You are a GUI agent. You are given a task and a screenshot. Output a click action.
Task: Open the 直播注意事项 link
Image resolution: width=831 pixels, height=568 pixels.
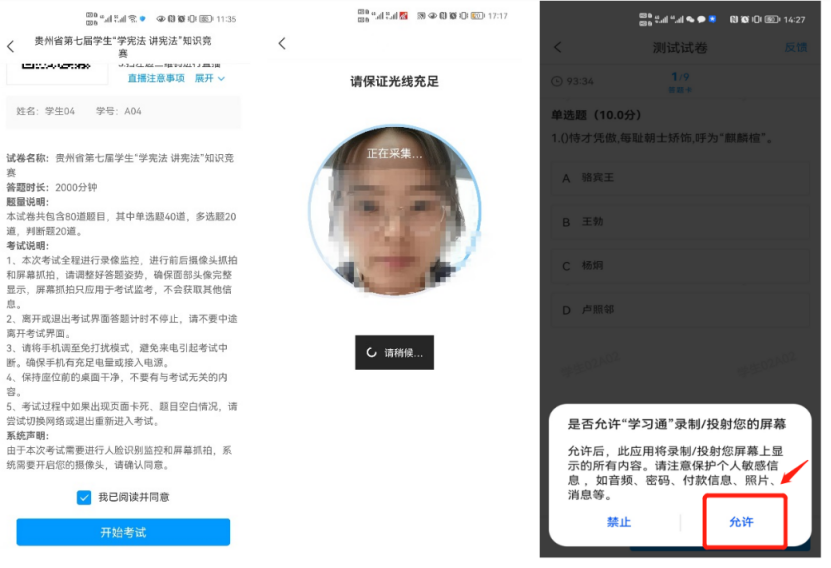[x=156, y=78]
